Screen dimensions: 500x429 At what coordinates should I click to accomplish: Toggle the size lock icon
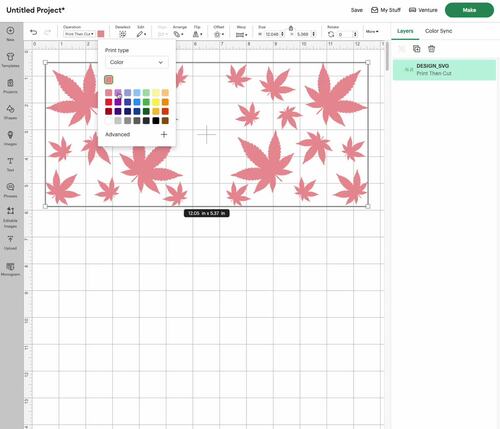coord(291,28)
